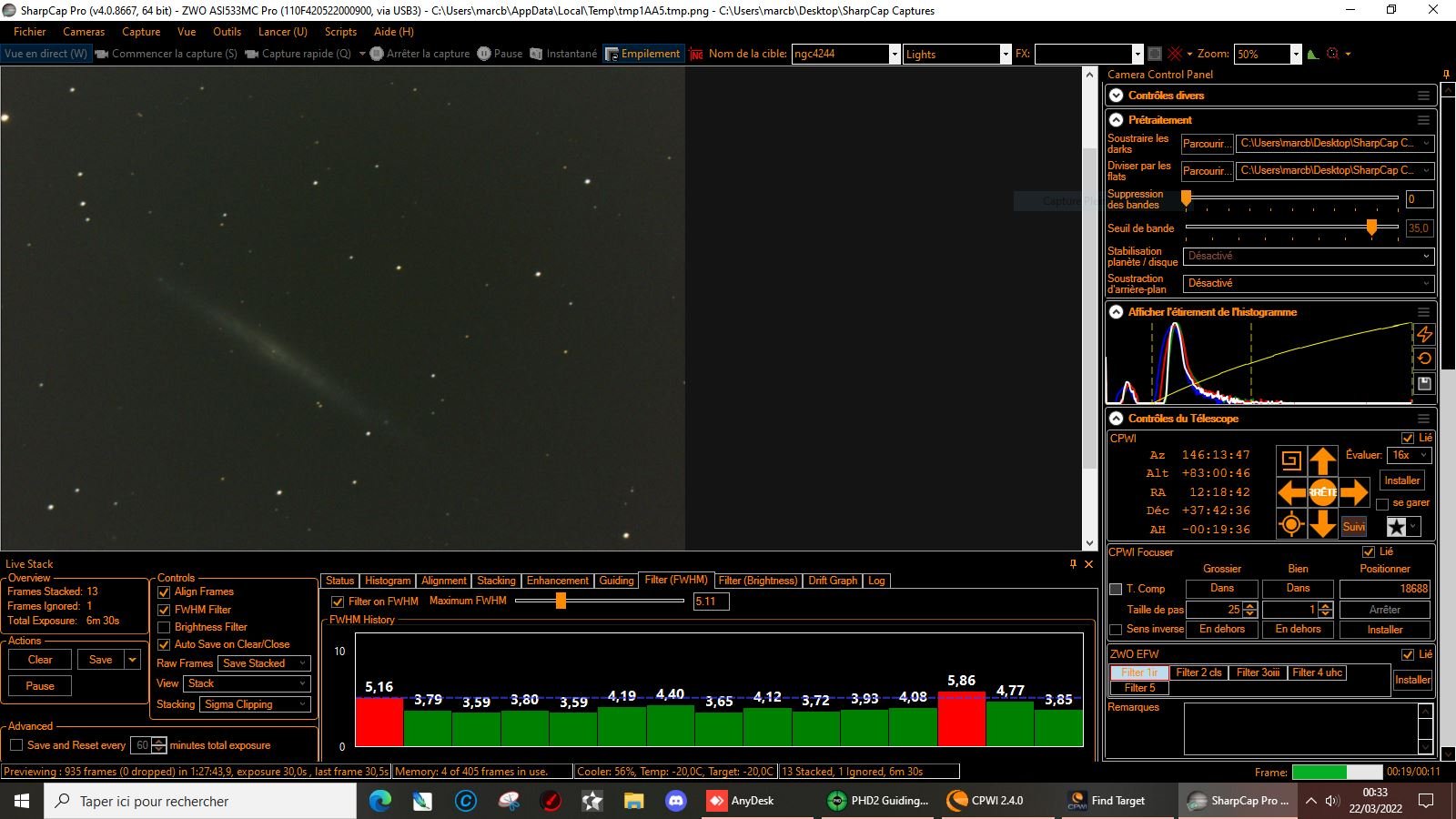This screenshot has width=1456, height=819.
Task: Reset the histogram stretch
Action: tap(1424, 359)
